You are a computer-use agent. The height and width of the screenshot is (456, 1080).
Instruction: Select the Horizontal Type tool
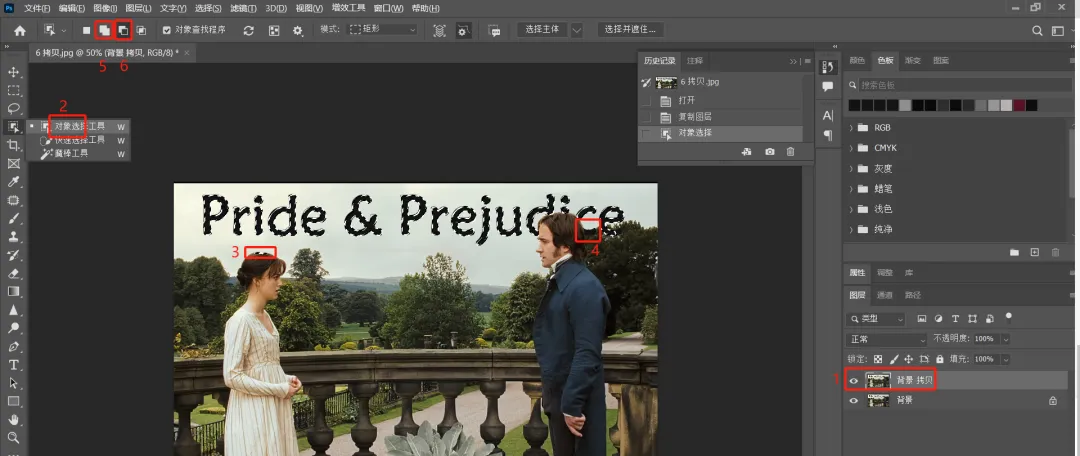point(13,364)
